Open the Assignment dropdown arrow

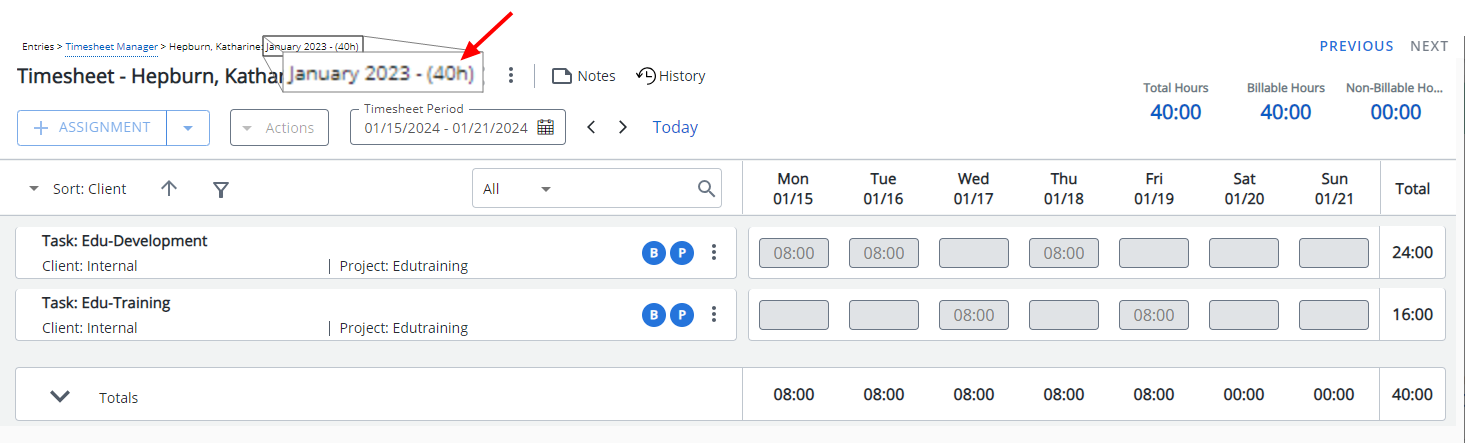pos(188,128)
